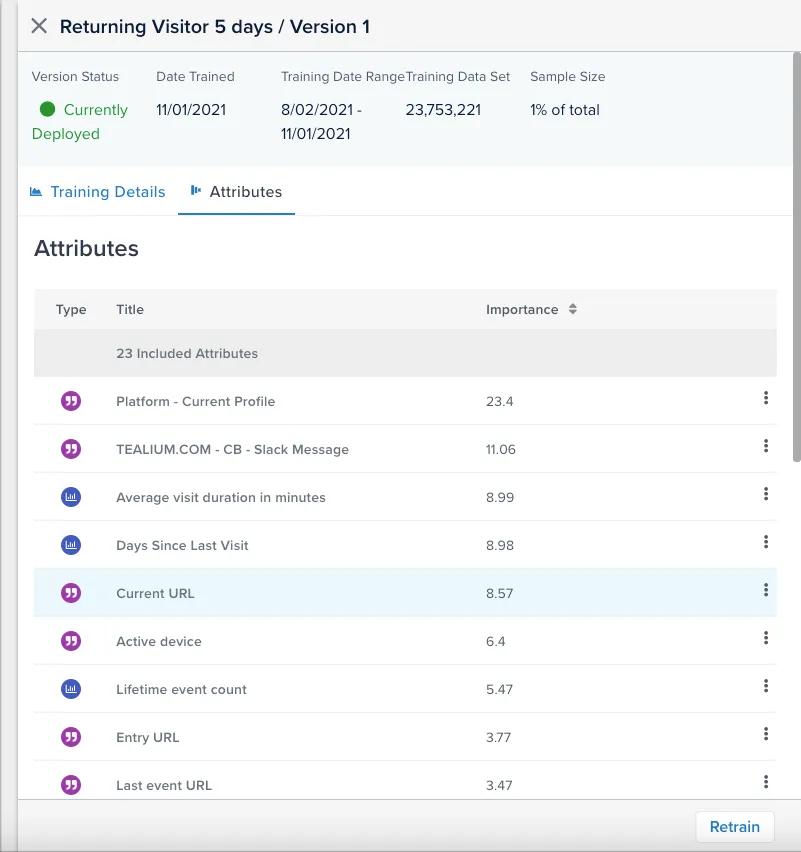801x852 pixels.
Task: Open the three-dot menu for Entry URL
Action: pos(766,734)
